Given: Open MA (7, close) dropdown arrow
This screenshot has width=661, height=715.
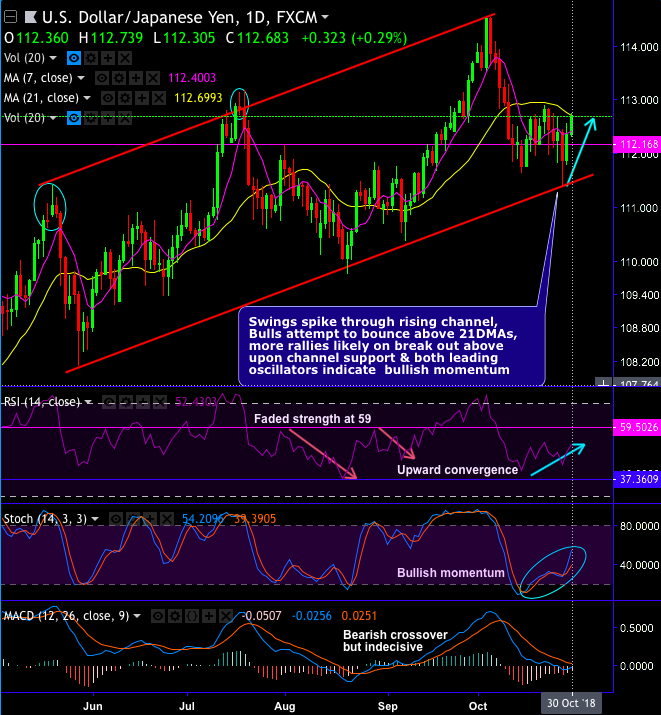Looking at the screenshot, I should tap(81, 78).
